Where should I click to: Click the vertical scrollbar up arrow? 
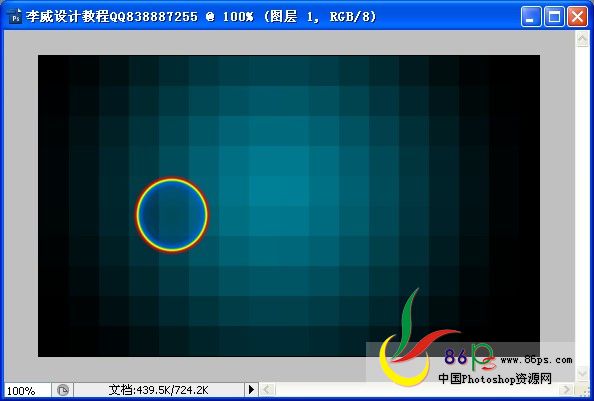click(582, 39)
